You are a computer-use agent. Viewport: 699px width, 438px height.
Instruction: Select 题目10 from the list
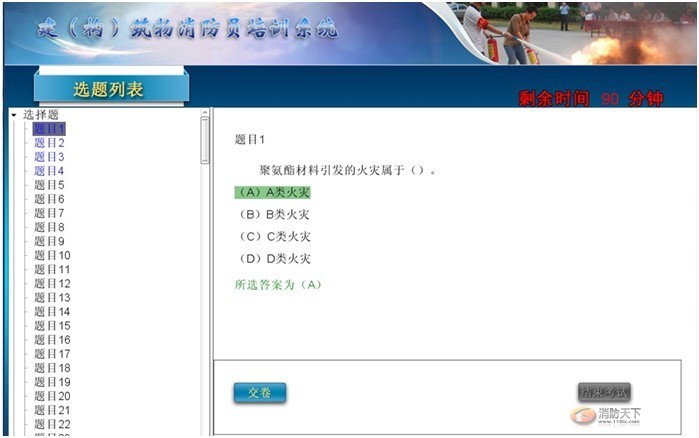point(52,255)
